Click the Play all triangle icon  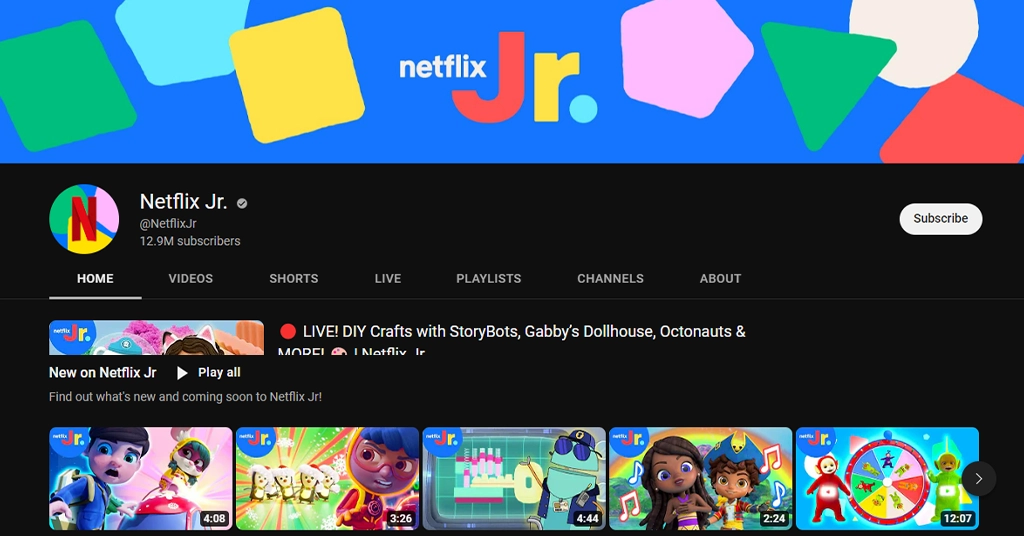[x=182, y=373]
